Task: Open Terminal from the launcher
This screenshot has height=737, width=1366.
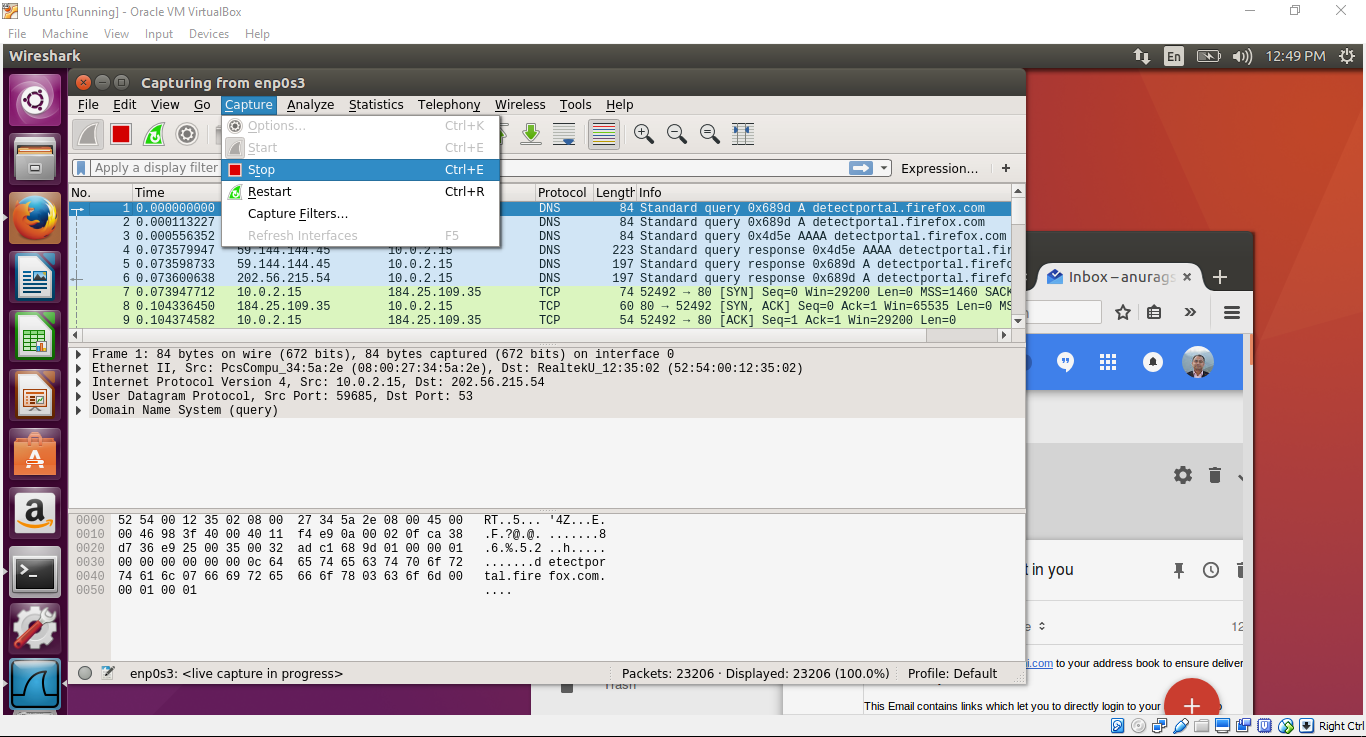Action: [35, 572]
